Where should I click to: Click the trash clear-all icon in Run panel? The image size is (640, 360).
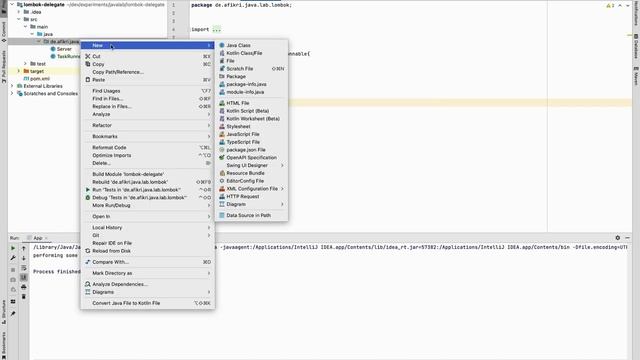[x=24, y=297]
